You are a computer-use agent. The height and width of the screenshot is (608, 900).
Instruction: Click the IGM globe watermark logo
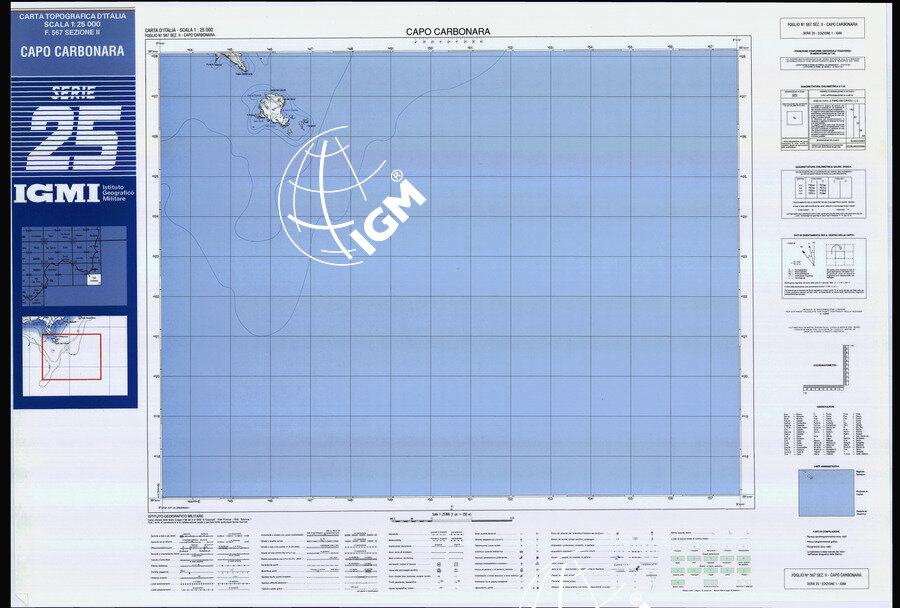tap(330, 195)
